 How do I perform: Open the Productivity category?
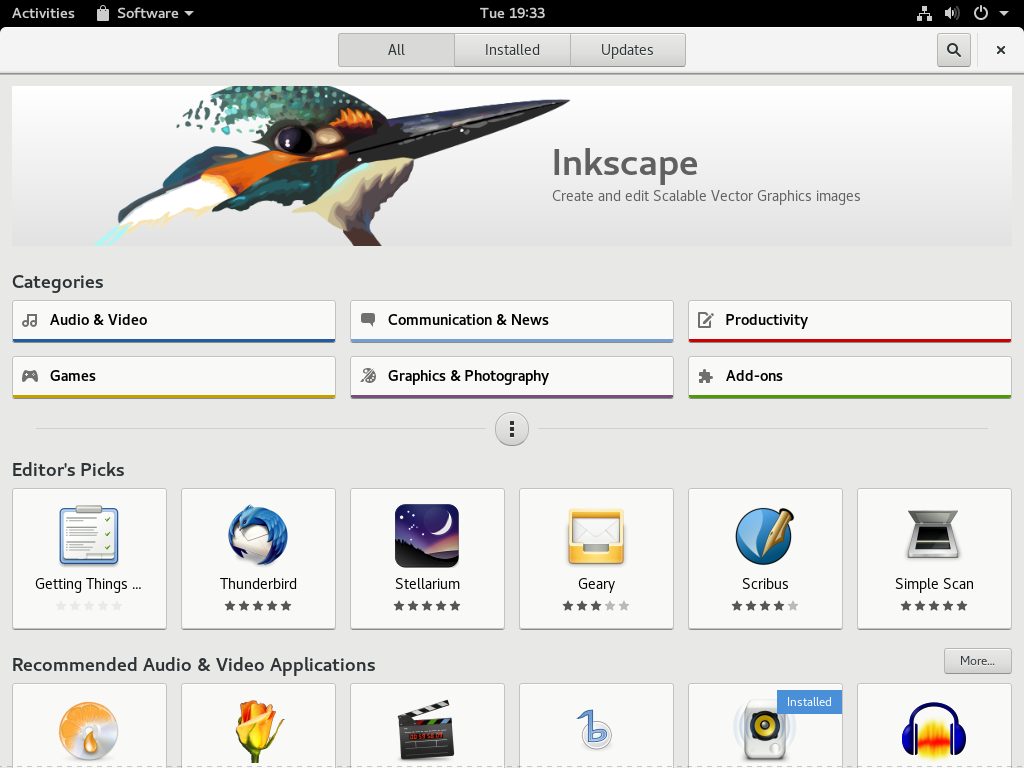[850, 321]
